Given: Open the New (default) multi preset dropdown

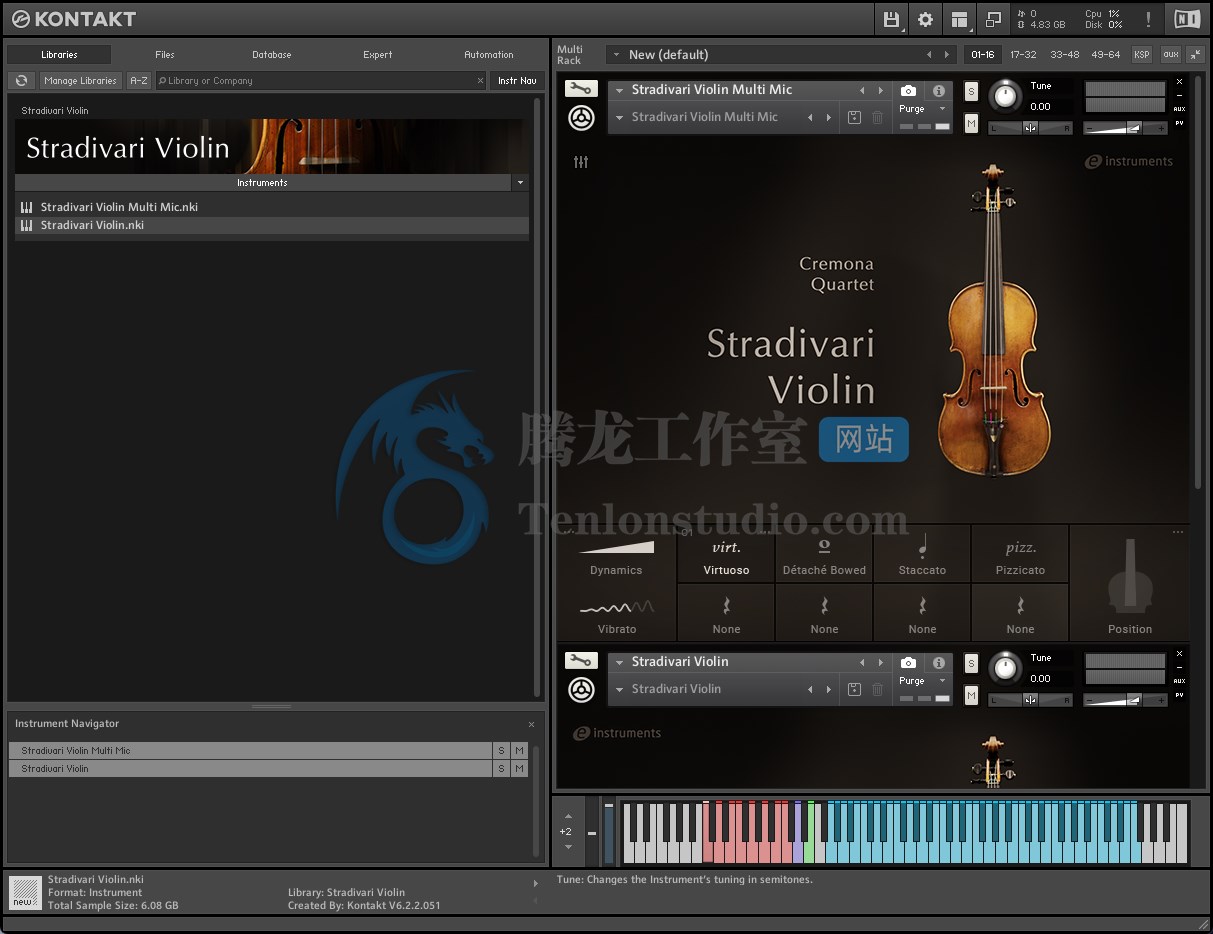Looking at the screenshot, I should point(618,55).
